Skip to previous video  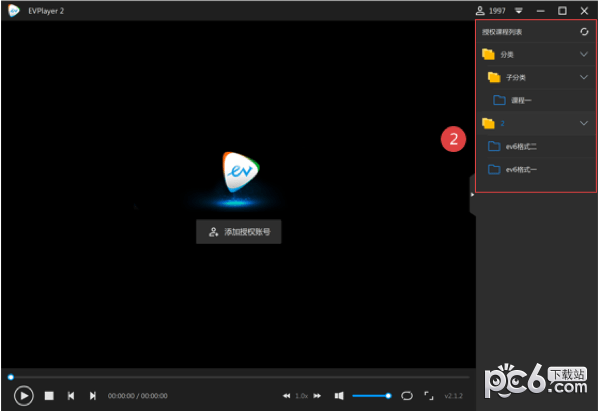(71, 396)
